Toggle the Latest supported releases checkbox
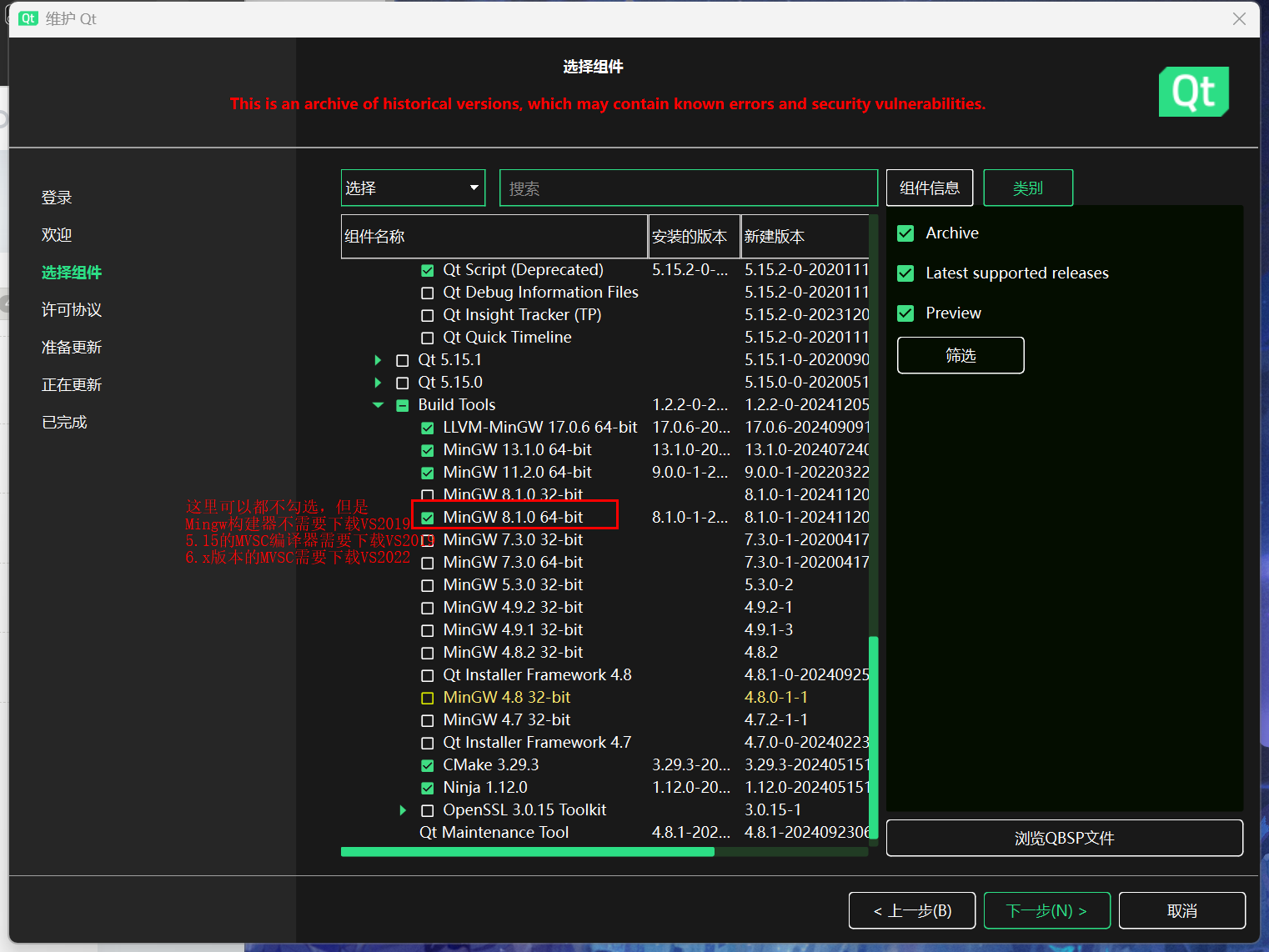The width and height of the screenshot is (1269, 952). click(x=905, y=273)
